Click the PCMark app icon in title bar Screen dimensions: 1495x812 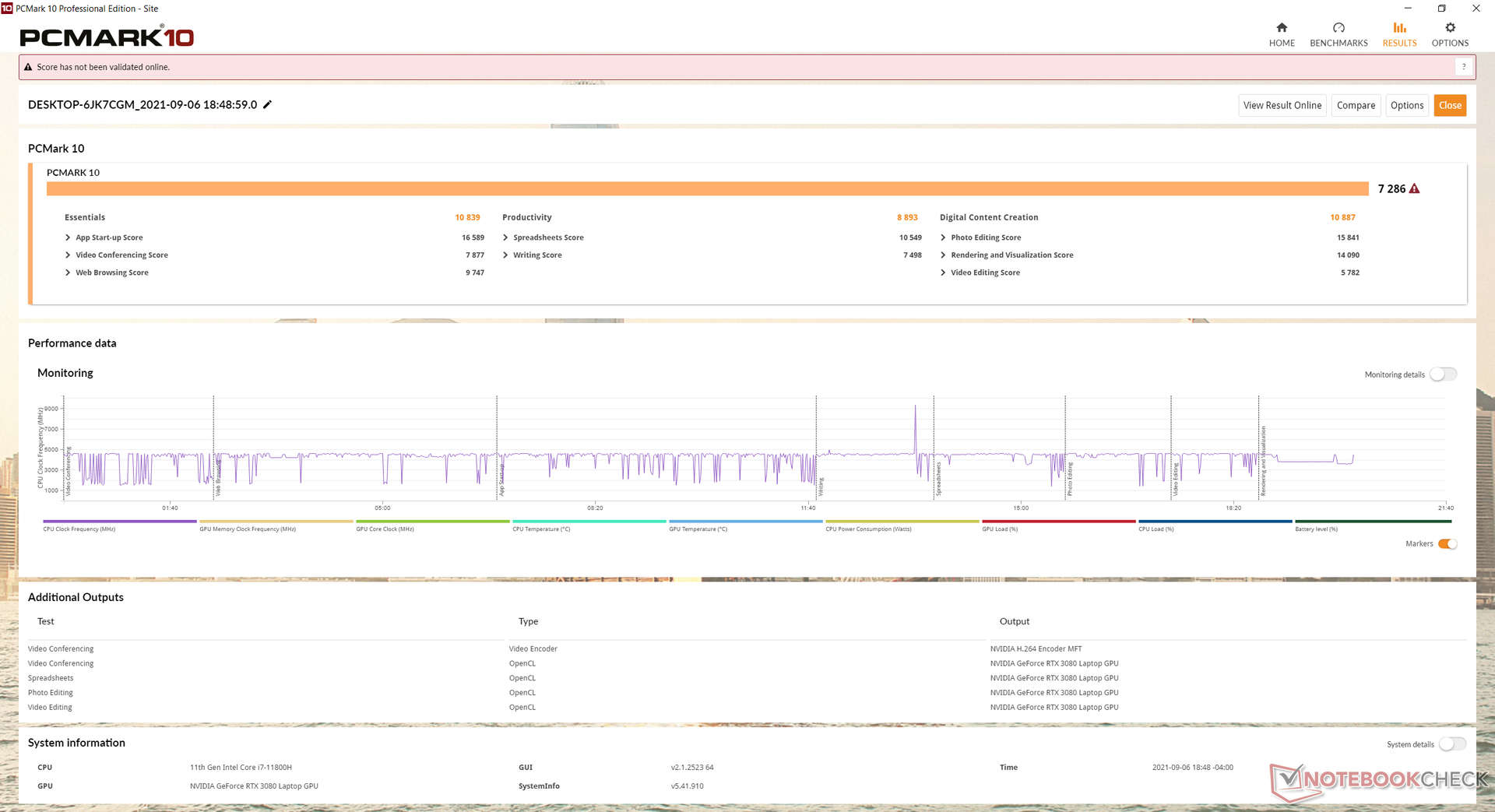pos(7,8)
